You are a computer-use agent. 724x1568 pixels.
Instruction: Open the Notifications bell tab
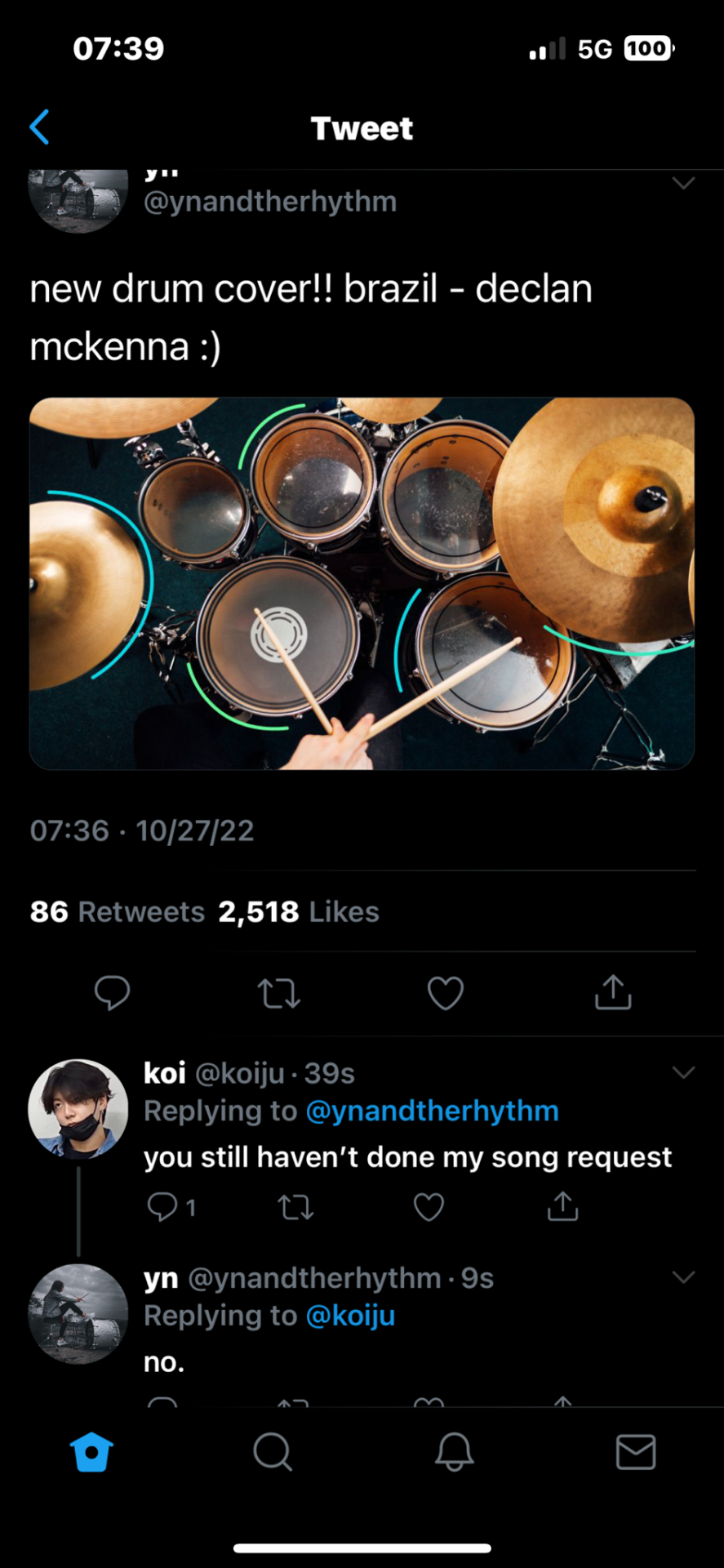coord(454,1452)
